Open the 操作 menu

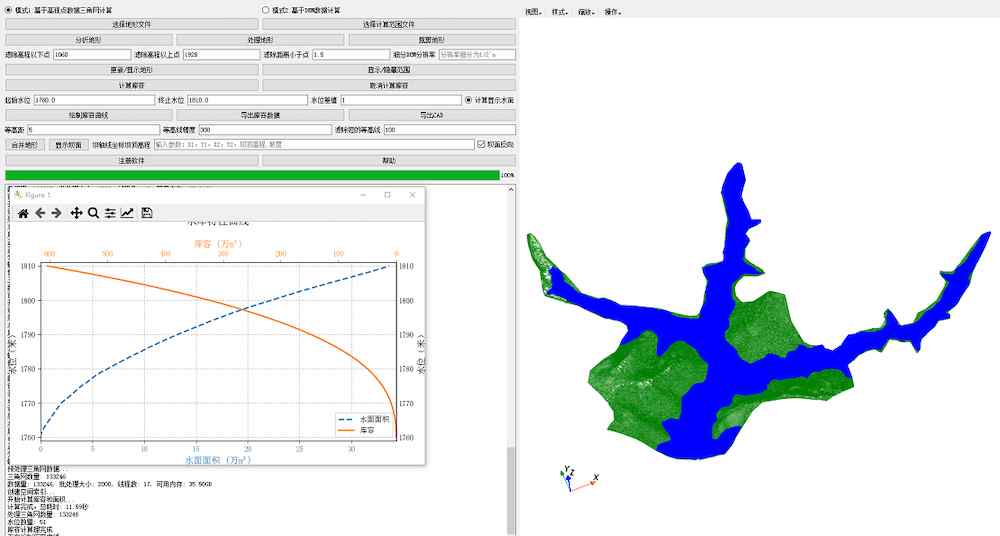611,12
